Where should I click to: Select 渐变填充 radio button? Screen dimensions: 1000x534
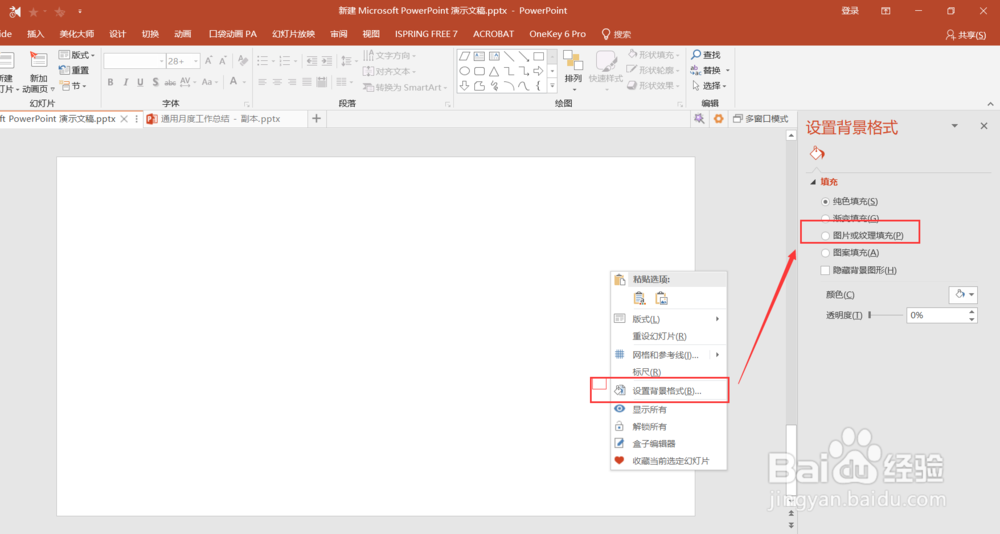tap(825, 218)
